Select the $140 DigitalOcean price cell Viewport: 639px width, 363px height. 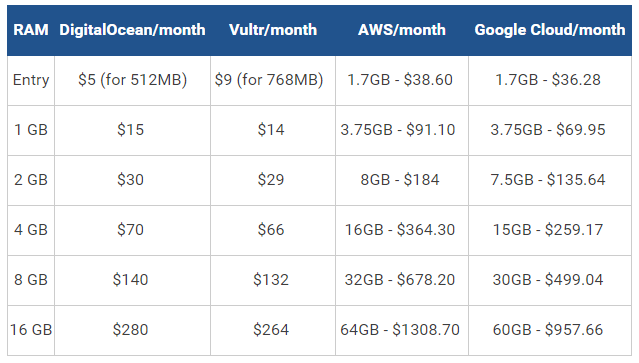click(x=132, y=281)
